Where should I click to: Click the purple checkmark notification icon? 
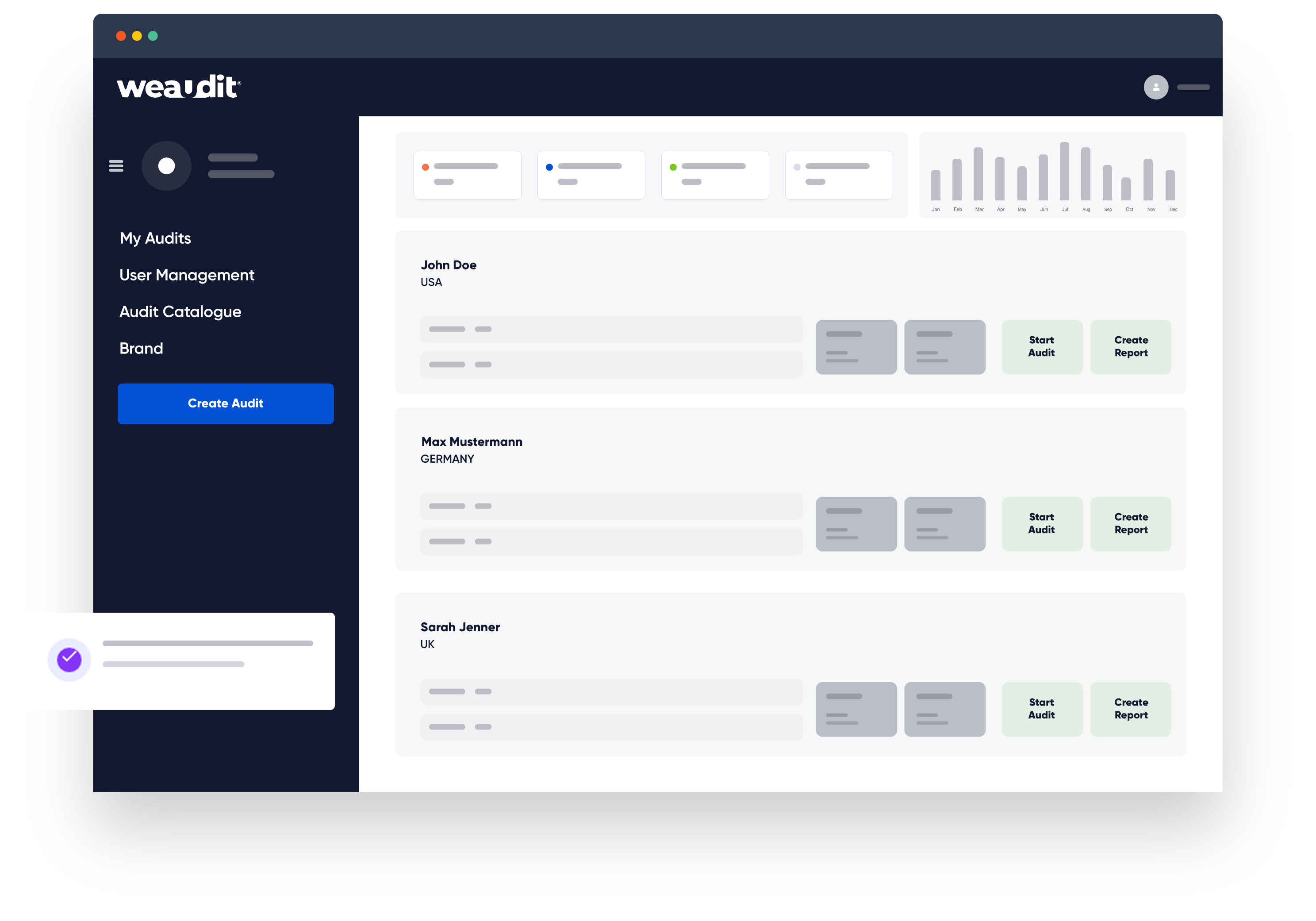[69, 660]
